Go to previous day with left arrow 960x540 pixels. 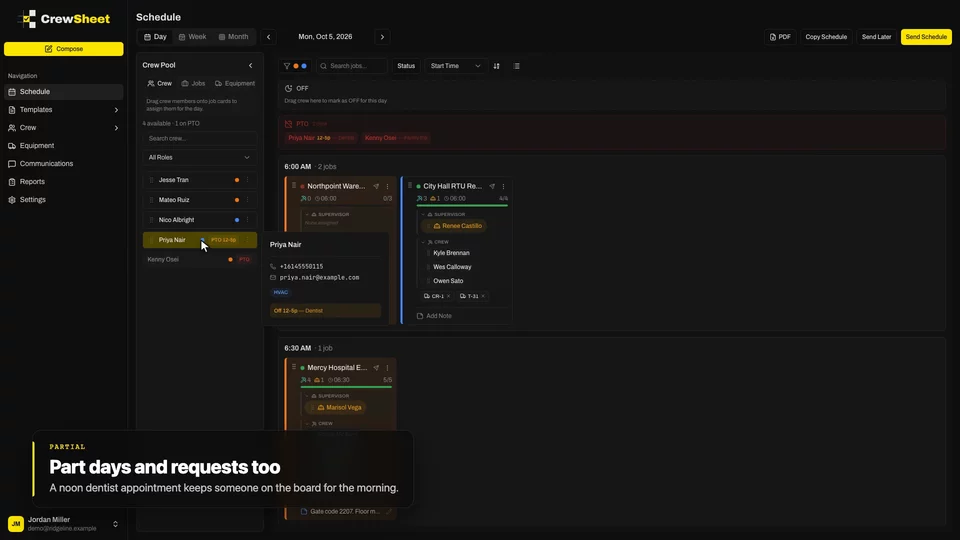tap(268, 37)
